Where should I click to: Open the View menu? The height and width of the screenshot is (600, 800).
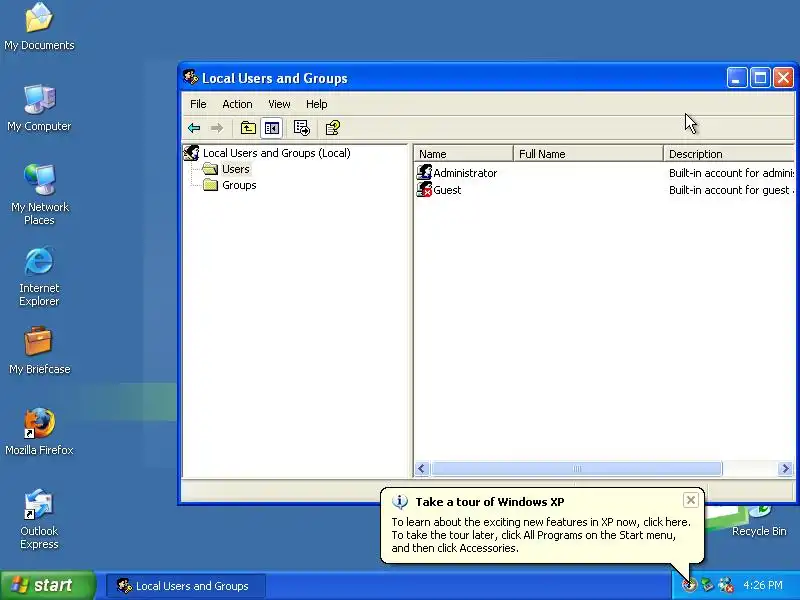coord(279,104)
